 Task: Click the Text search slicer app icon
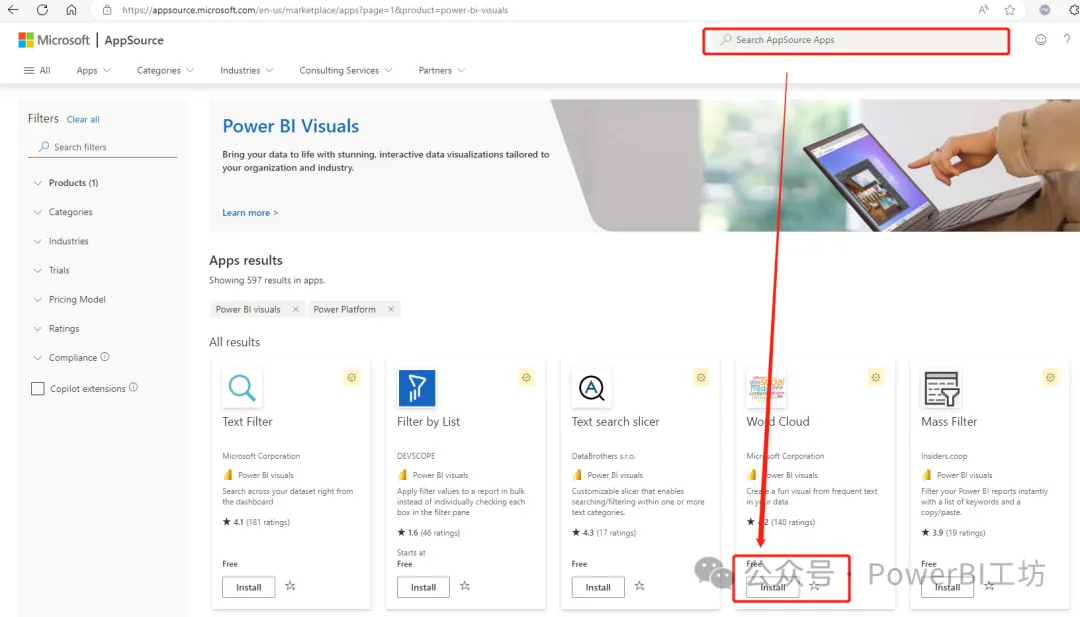591,388
